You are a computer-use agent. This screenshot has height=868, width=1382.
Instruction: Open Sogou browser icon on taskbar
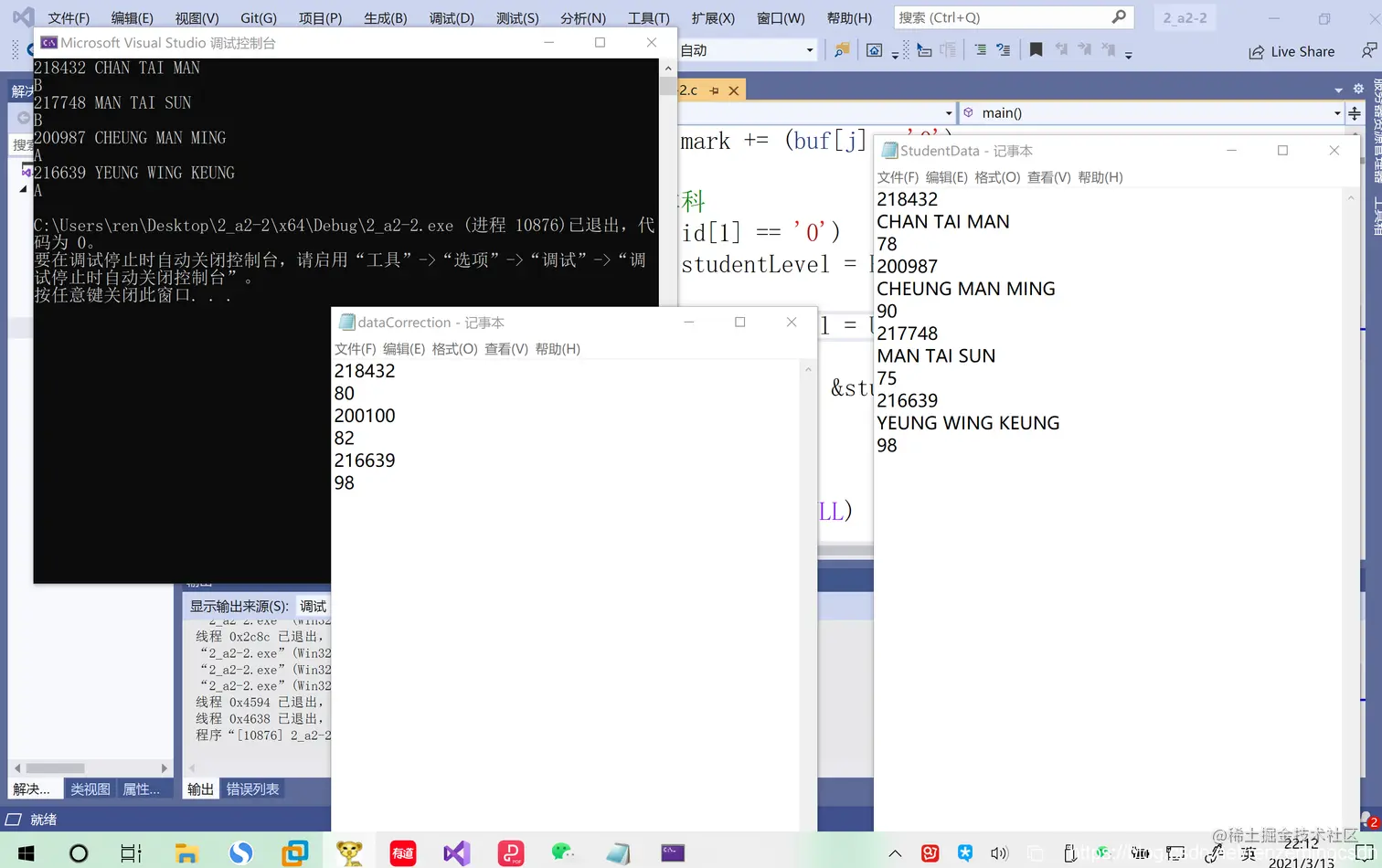pos(240,853)
